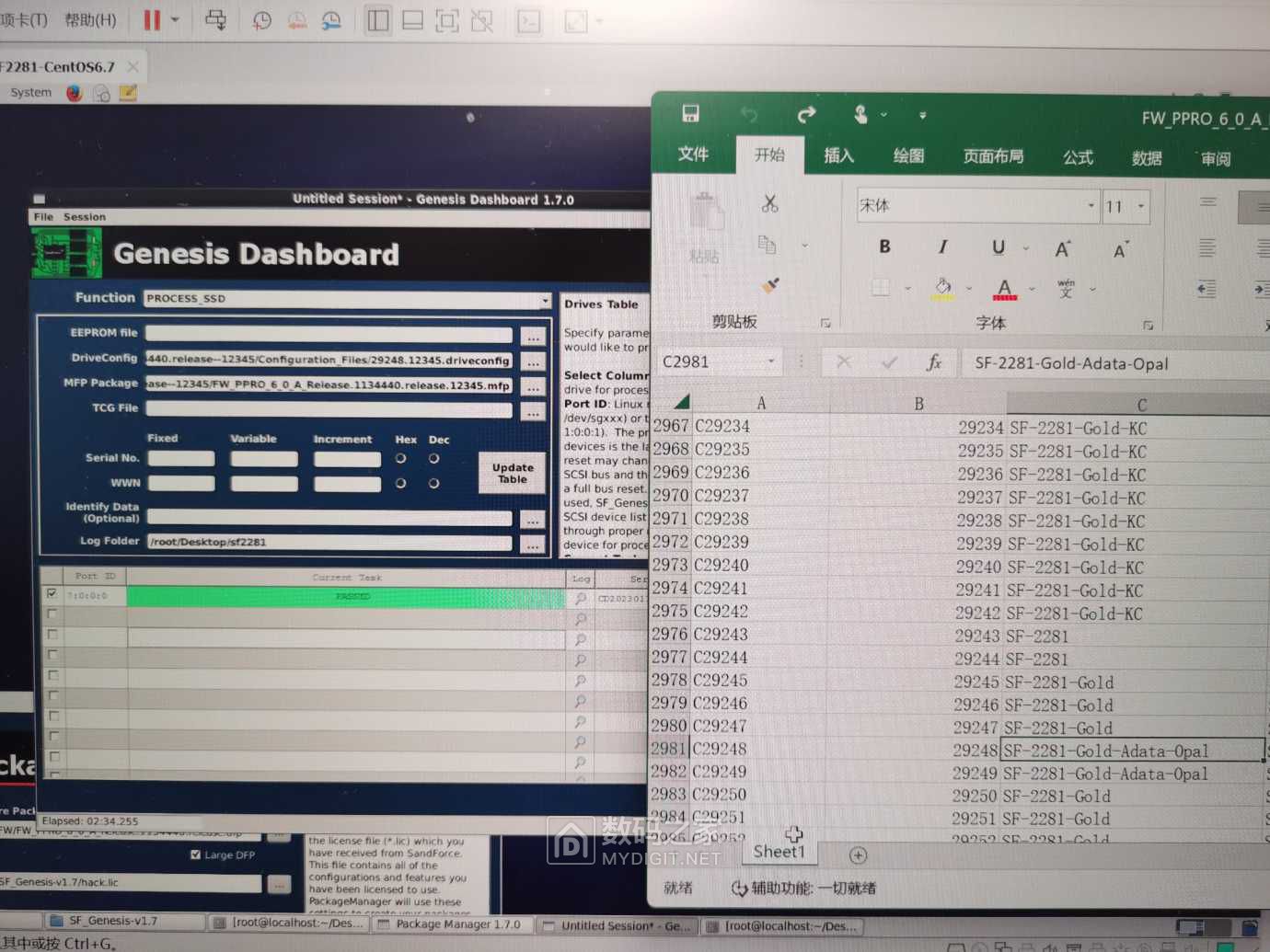This screenshot has width=1270, height=952.
Task: Browse for Log Folder with ... button
Action: tap(534, 544)
